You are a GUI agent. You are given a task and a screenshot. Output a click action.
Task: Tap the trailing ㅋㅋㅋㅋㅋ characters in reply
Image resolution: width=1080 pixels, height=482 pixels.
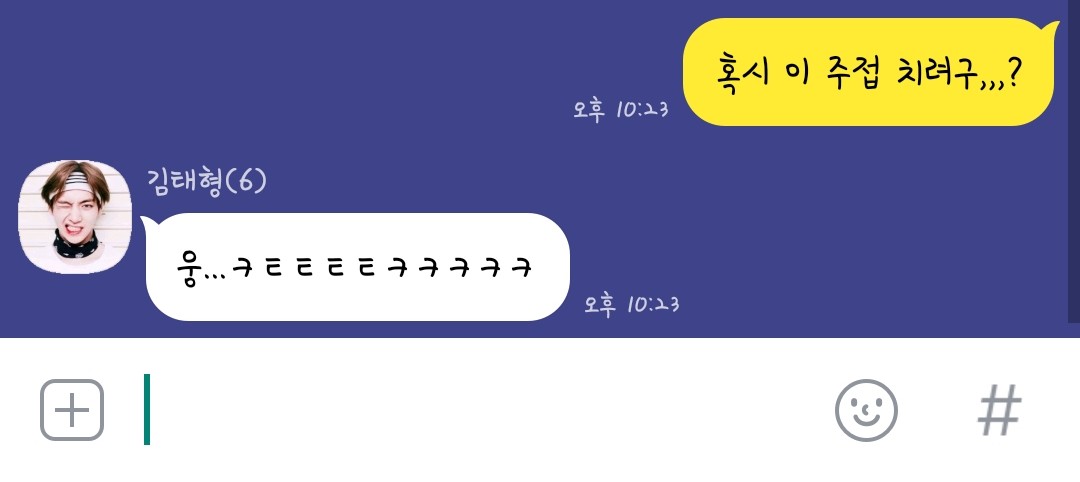(460, 268)
